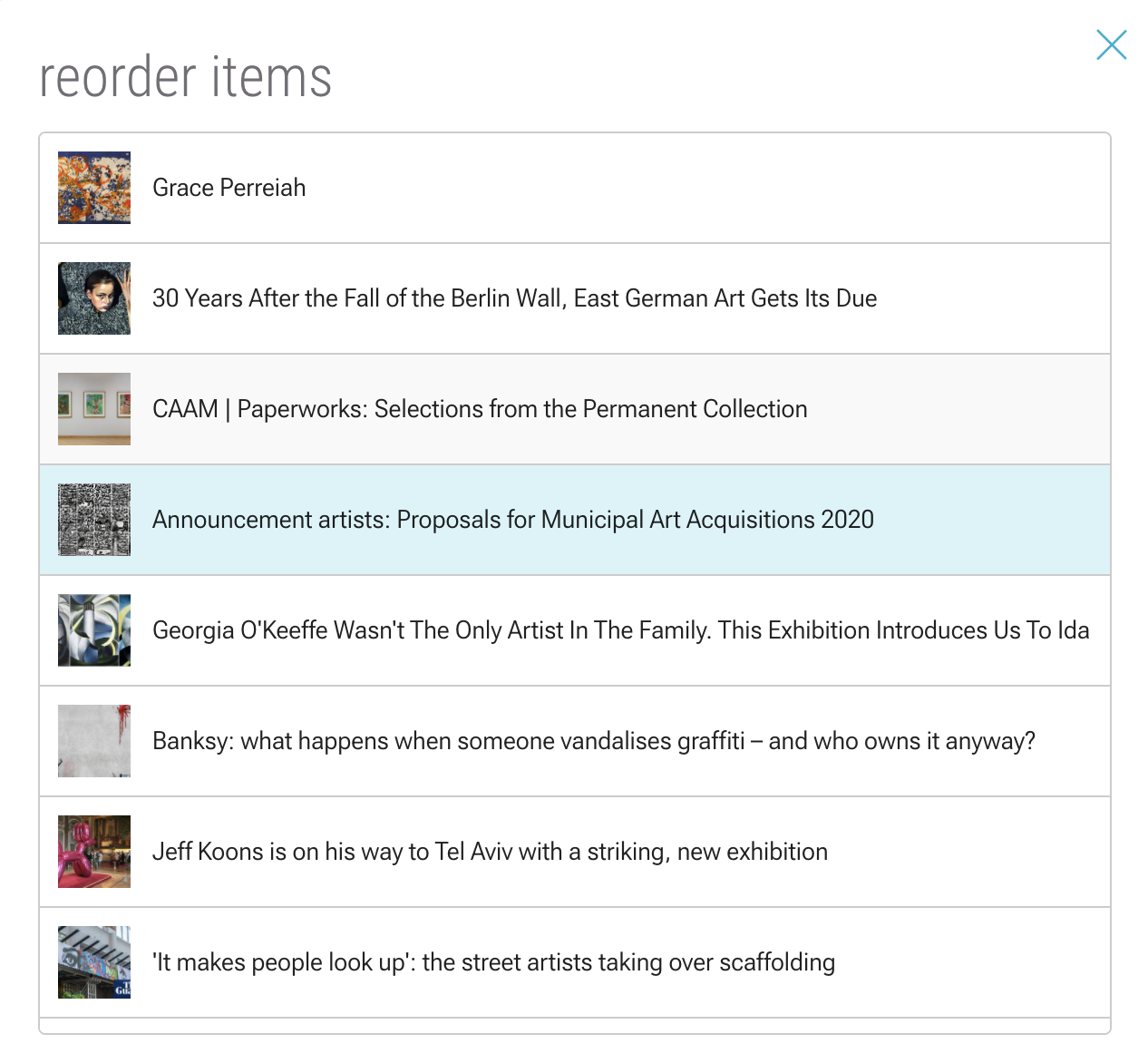
Task: Click the Announcement artists black-and-white thumbnail
Action: 94,520
